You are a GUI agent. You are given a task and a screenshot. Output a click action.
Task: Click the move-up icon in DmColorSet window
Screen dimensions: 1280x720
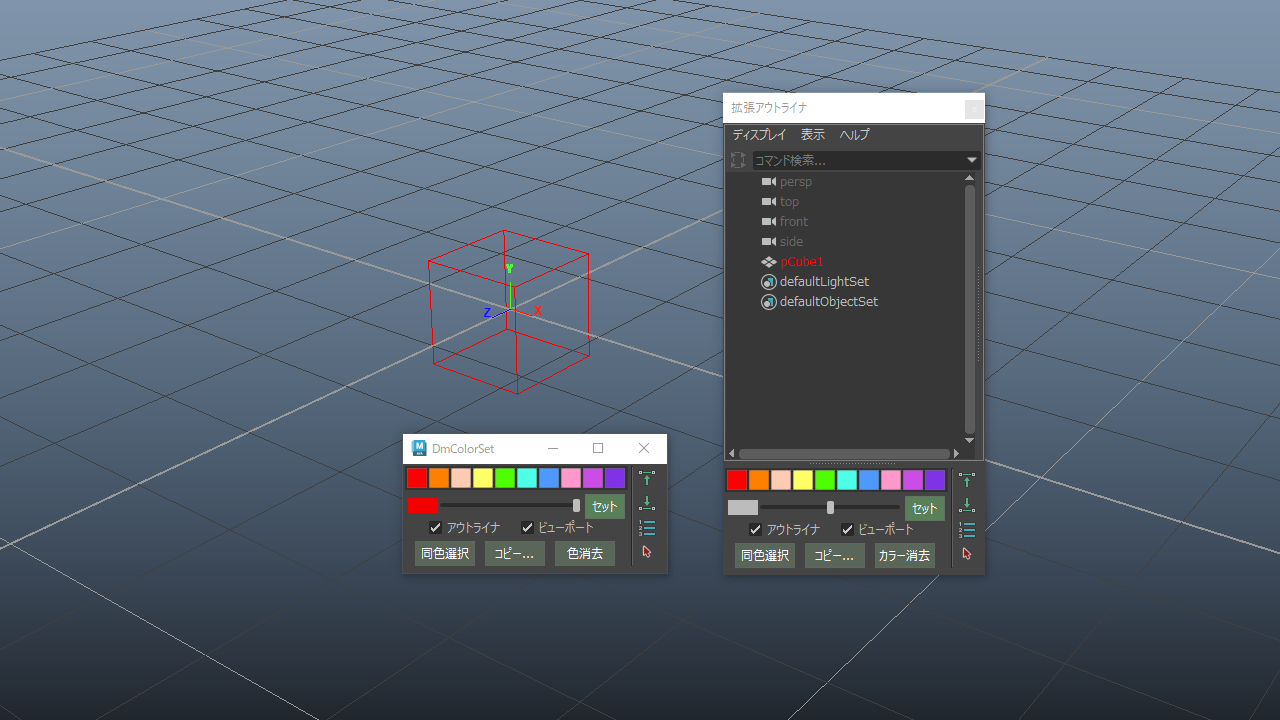click(x=647, y=479)
